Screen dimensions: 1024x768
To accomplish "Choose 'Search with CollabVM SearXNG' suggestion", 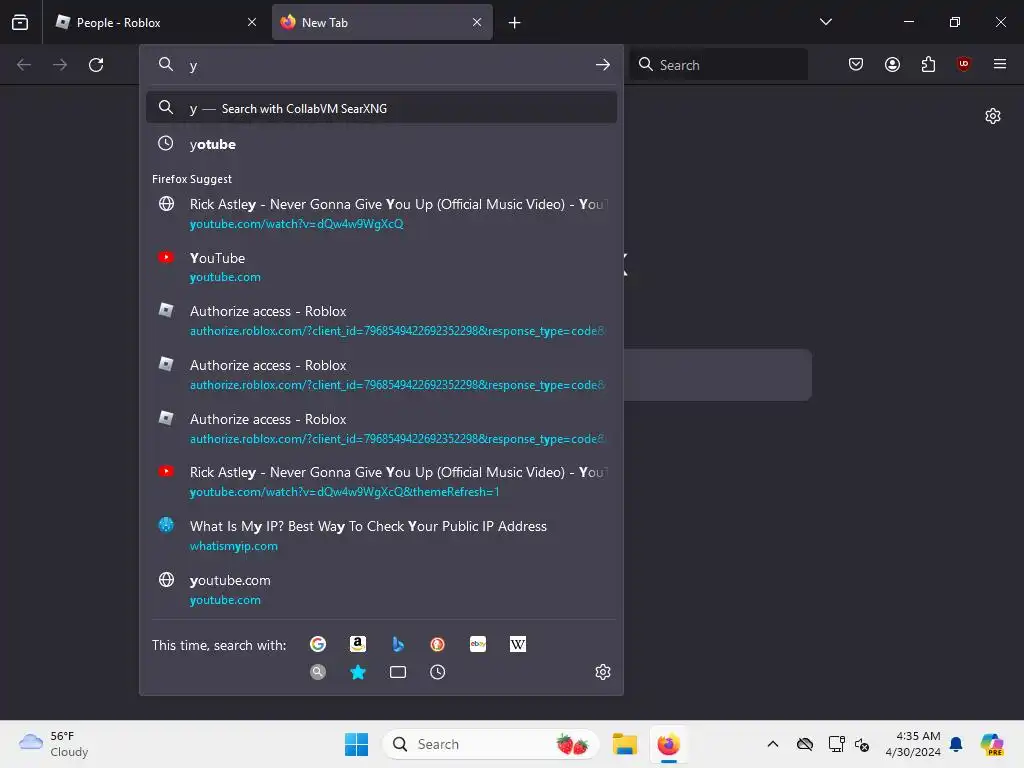I will pyautogui.click(x=381, y=108).
